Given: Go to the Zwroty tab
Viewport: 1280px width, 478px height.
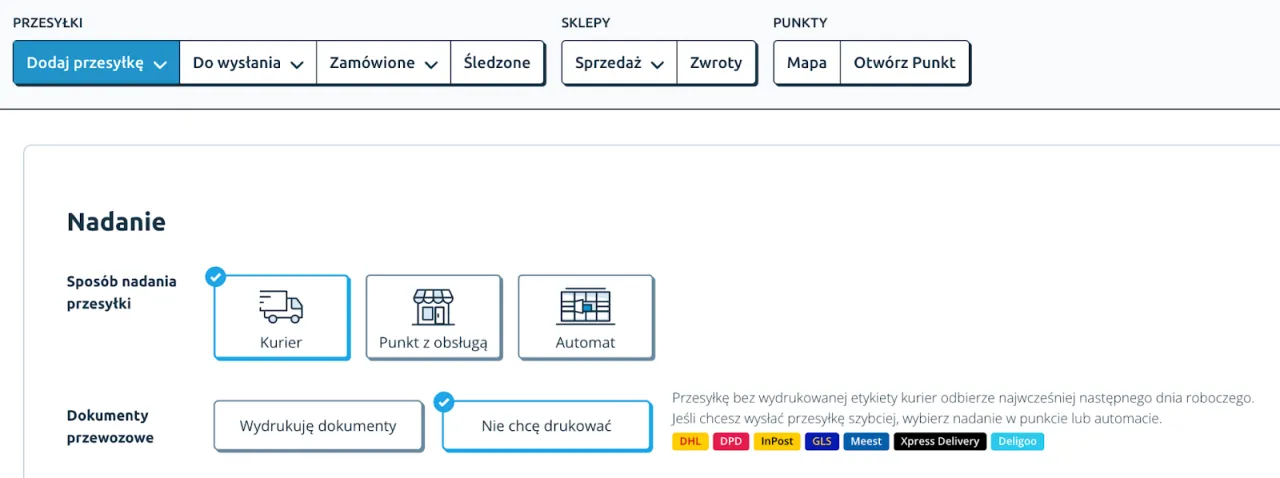Looking at the screenshot, I should tap(716, 63).
